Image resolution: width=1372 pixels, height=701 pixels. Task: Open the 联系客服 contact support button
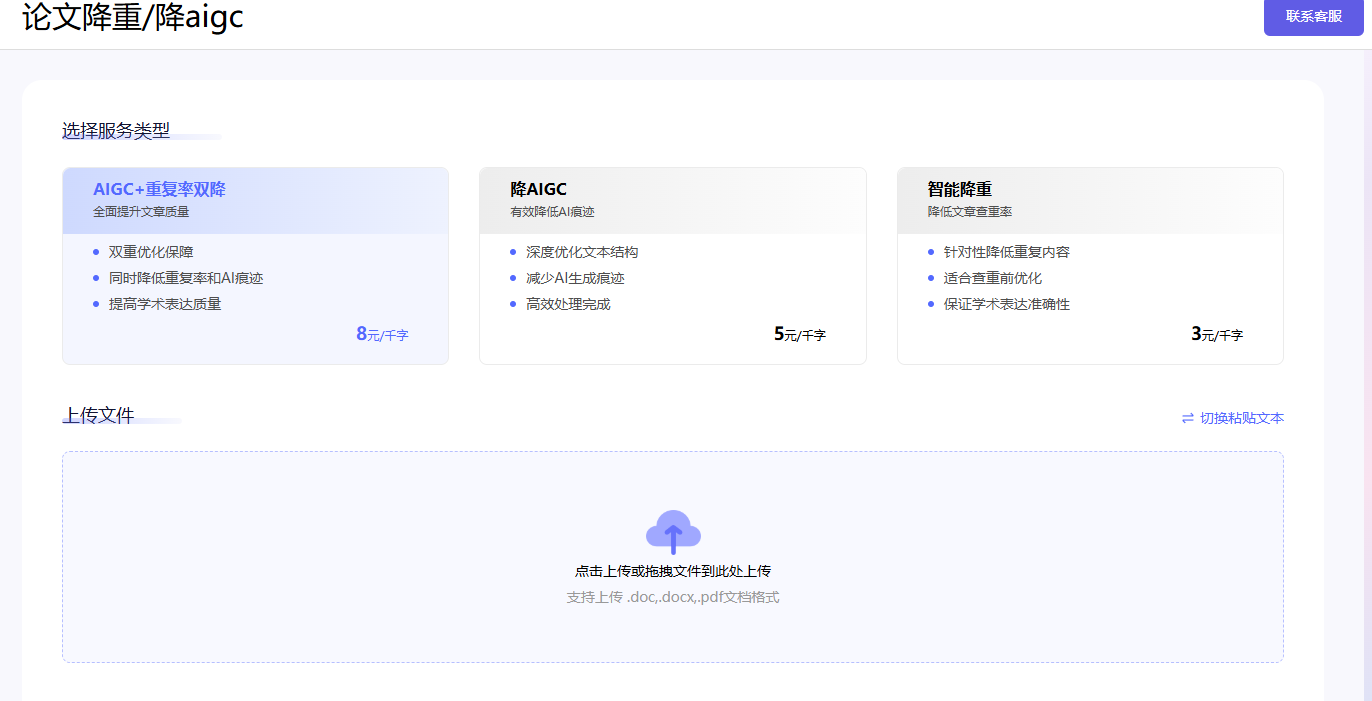coord(1313,18)
